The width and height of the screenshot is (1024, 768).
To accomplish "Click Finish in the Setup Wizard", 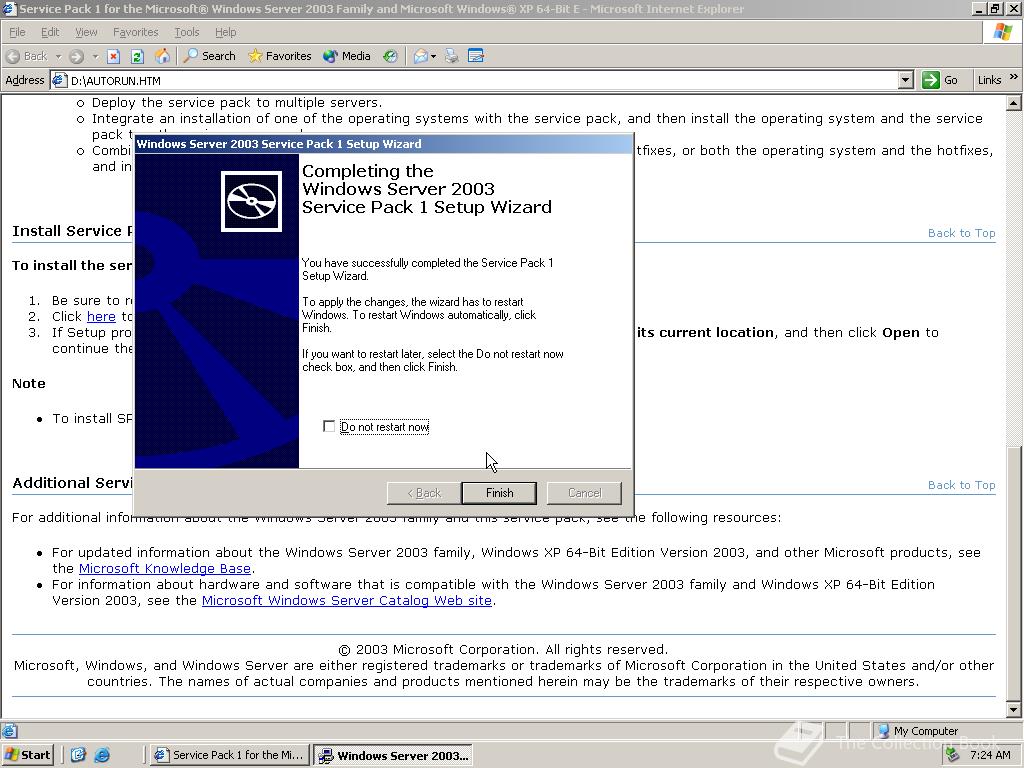I will click(499, 493).
